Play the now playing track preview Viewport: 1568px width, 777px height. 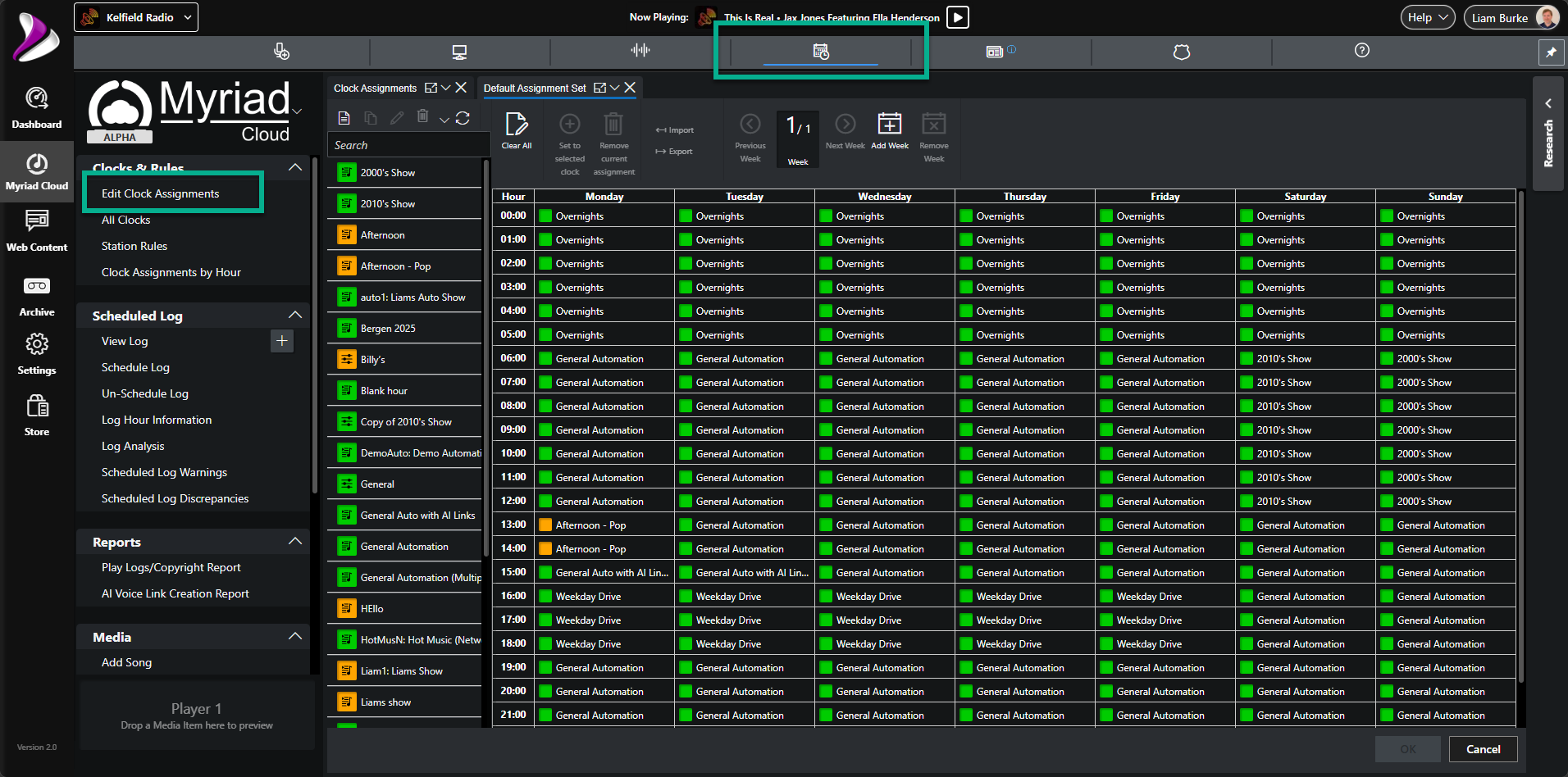(958, 17)
